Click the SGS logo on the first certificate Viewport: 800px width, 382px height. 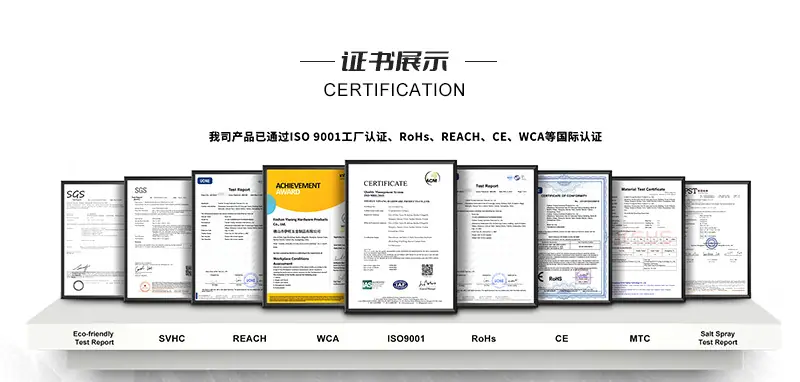point(76,194)
